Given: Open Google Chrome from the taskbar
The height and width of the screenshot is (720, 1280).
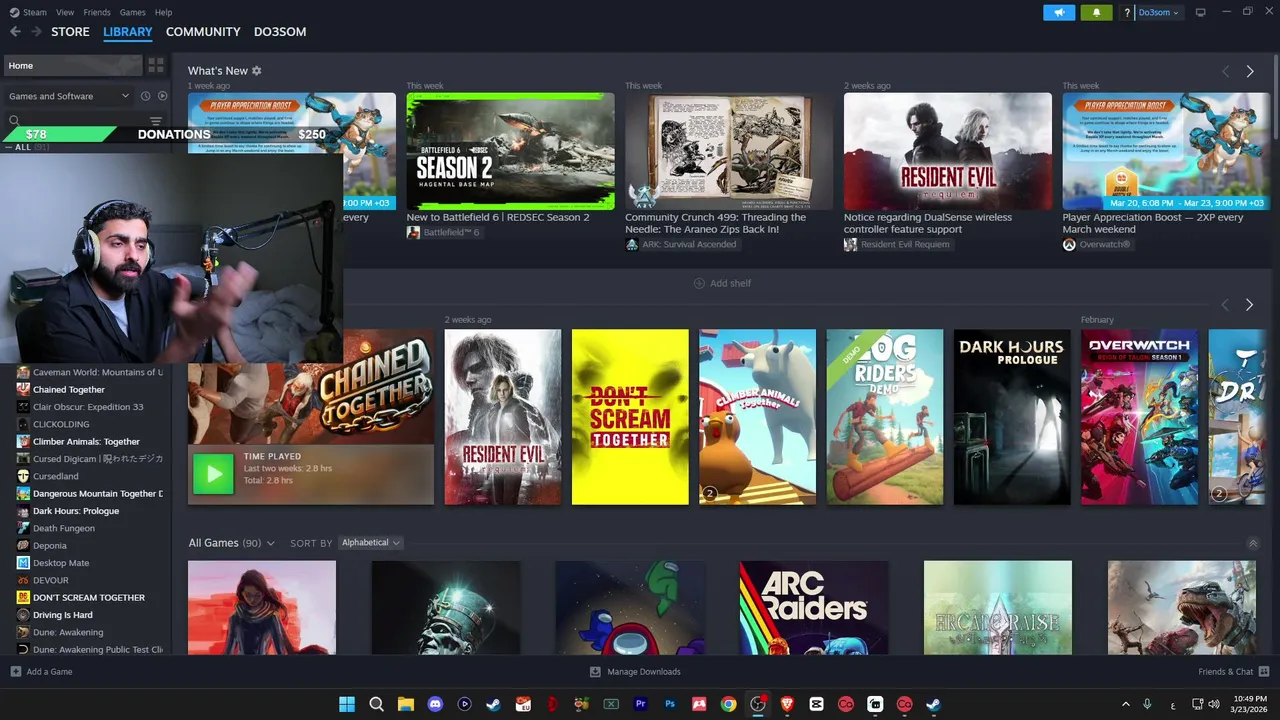Looking at the screenshot, I should coord(729,704).
